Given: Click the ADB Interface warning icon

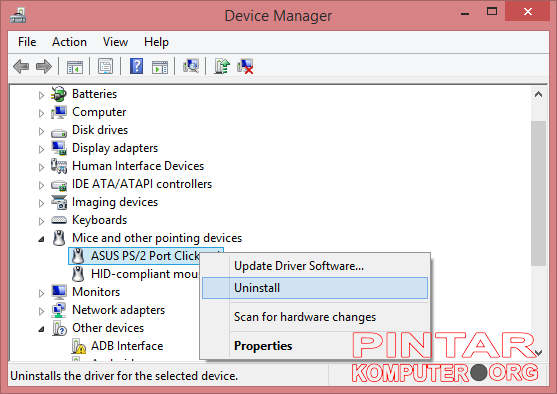Looking at the screenshot, I should [x=79, y=346].
